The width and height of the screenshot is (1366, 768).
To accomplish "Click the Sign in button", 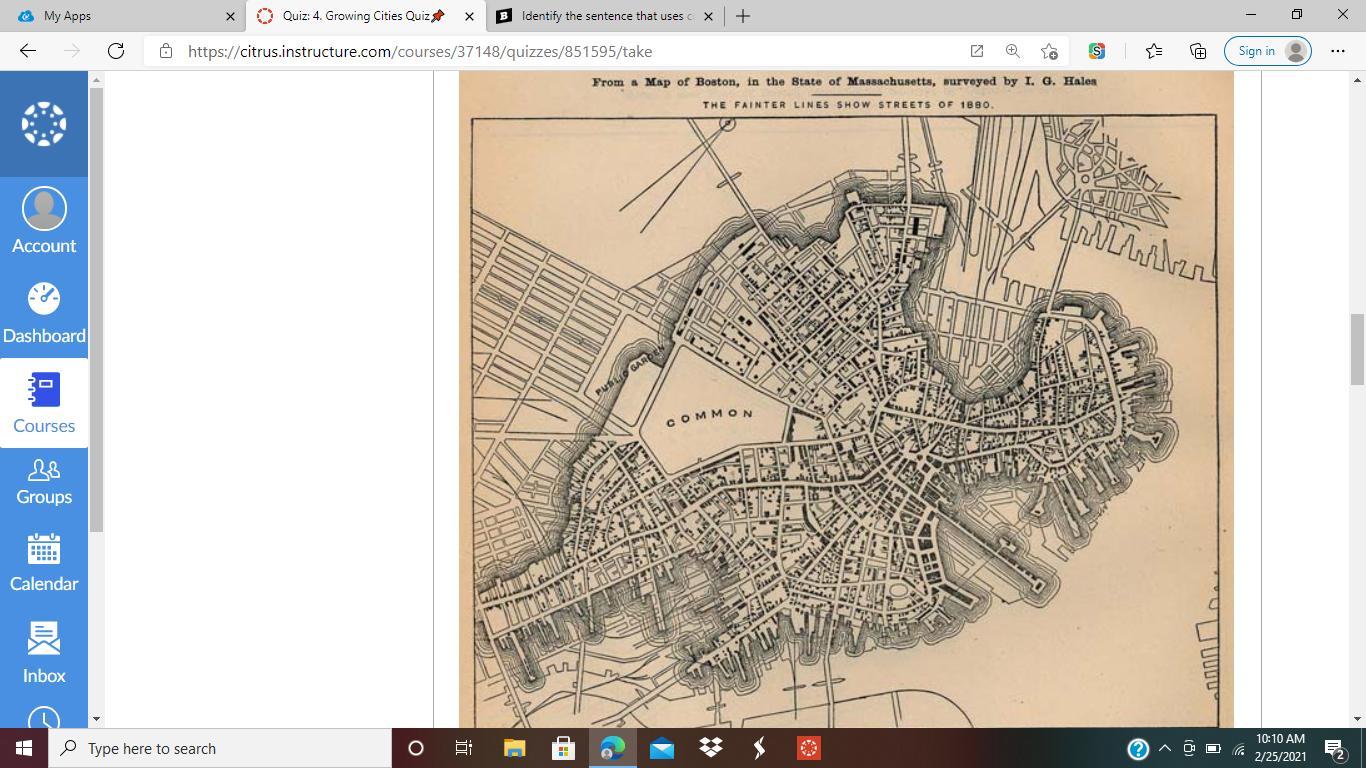I will tap(1267, 51).
